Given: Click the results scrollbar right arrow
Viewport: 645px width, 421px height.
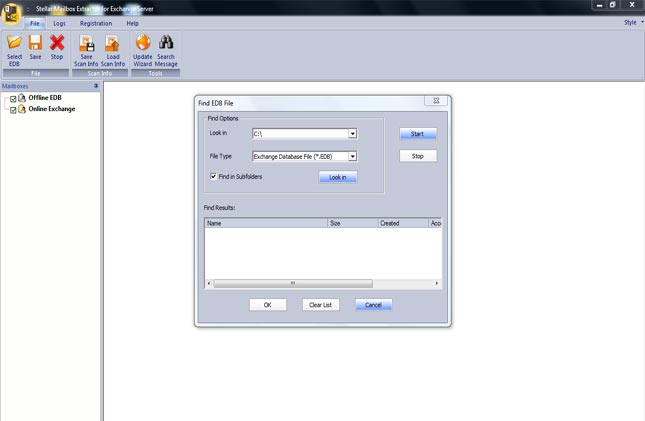Looking at the screenshot, I should tap(436, 283).
